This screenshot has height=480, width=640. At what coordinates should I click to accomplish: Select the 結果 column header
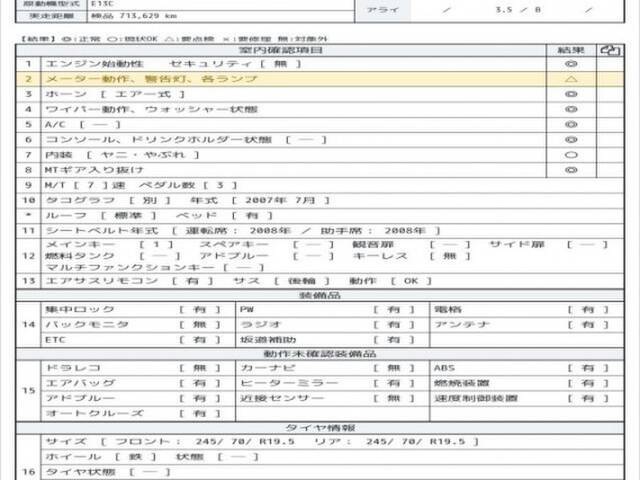[571, 50]
